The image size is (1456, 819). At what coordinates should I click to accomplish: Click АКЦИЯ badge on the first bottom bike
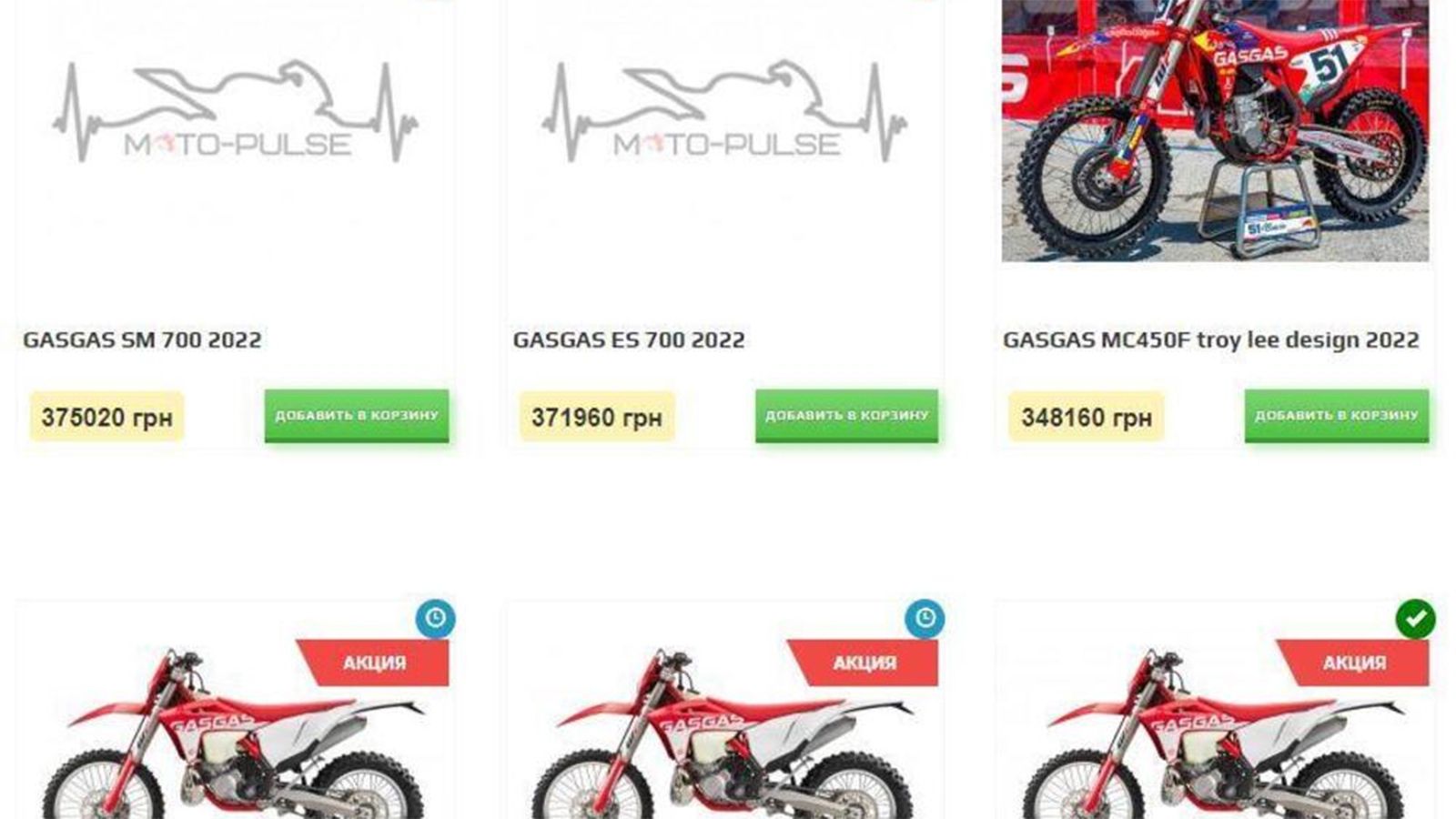tap(373, 662)
